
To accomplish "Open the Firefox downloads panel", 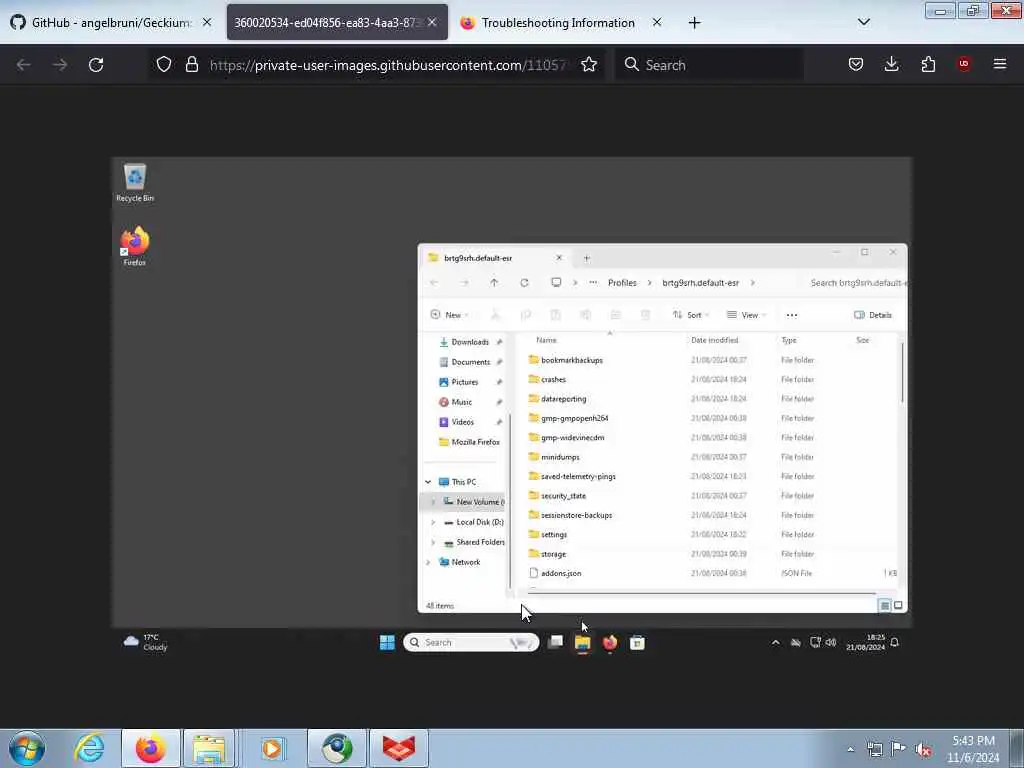I will (891, 64).
